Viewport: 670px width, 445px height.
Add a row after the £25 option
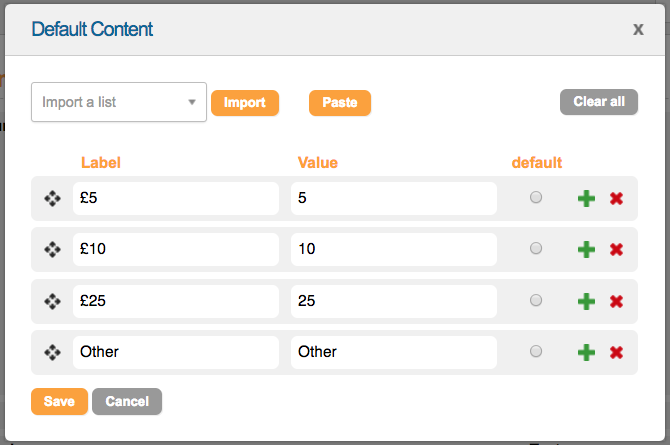click(x=586, y=301)
